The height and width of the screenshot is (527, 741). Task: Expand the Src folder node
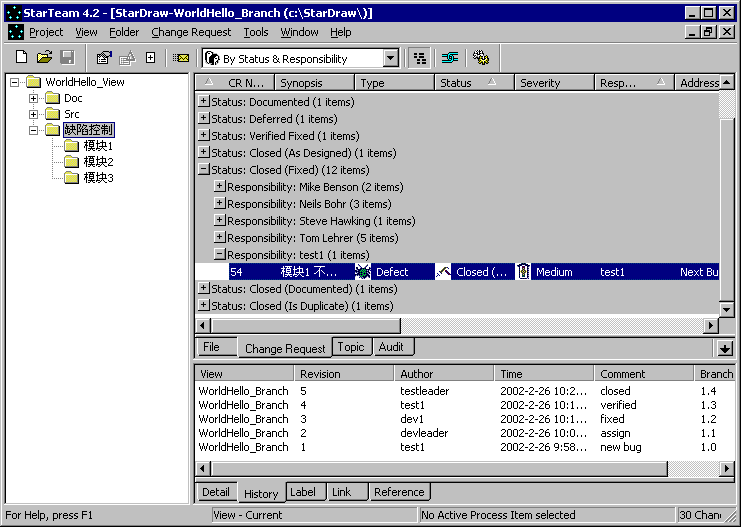tap(33, 114)
